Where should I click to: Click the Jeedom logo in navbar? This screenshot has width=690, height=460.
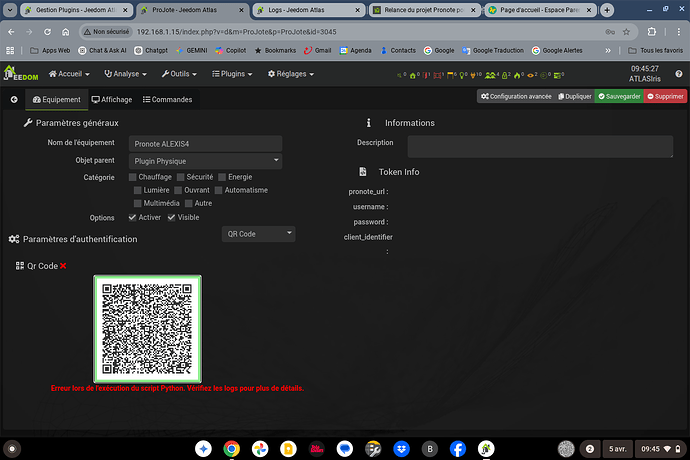[21, 74]
